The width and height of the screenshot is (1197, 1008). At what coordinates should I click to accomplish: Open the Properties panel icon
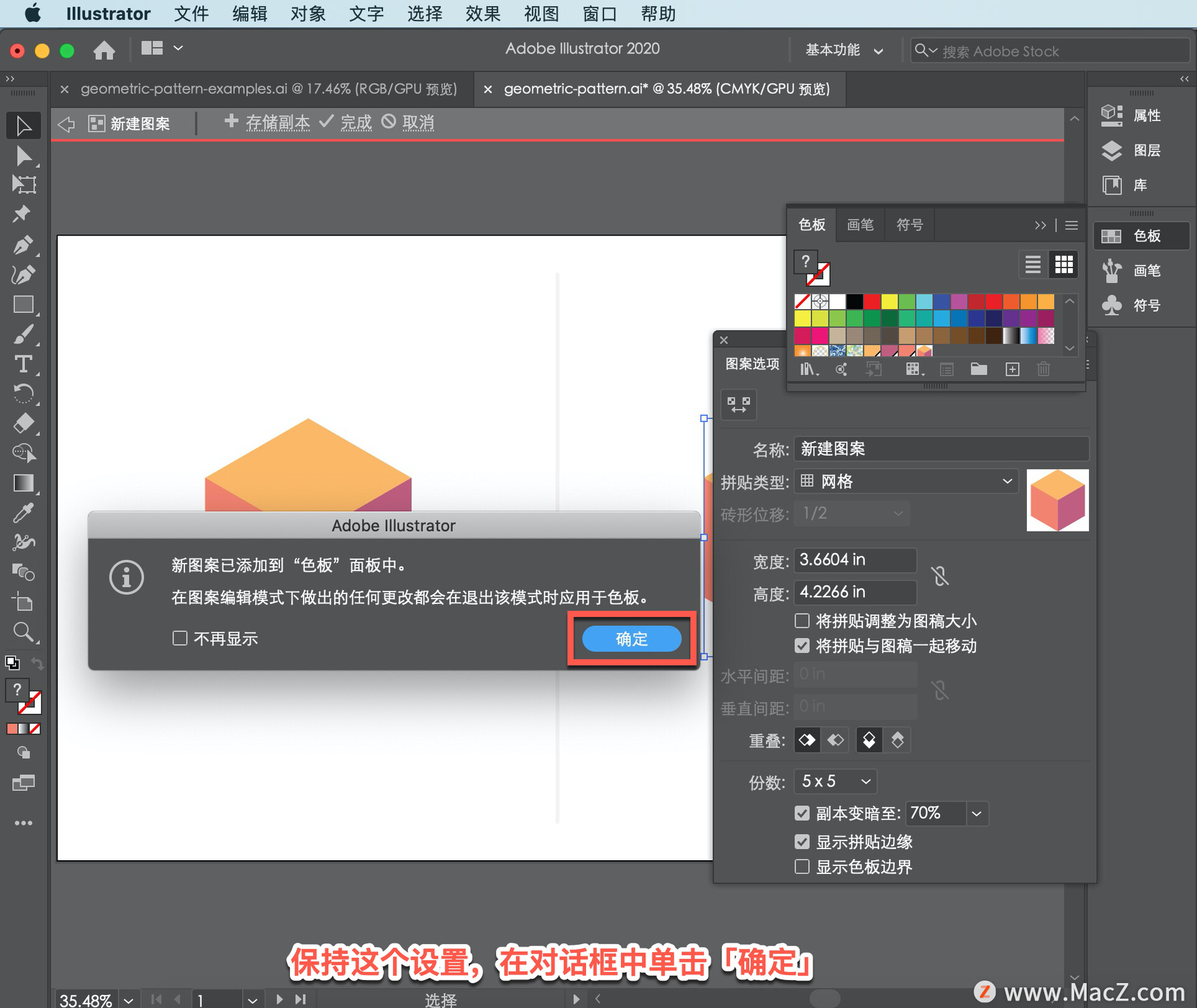[1112, 115]
